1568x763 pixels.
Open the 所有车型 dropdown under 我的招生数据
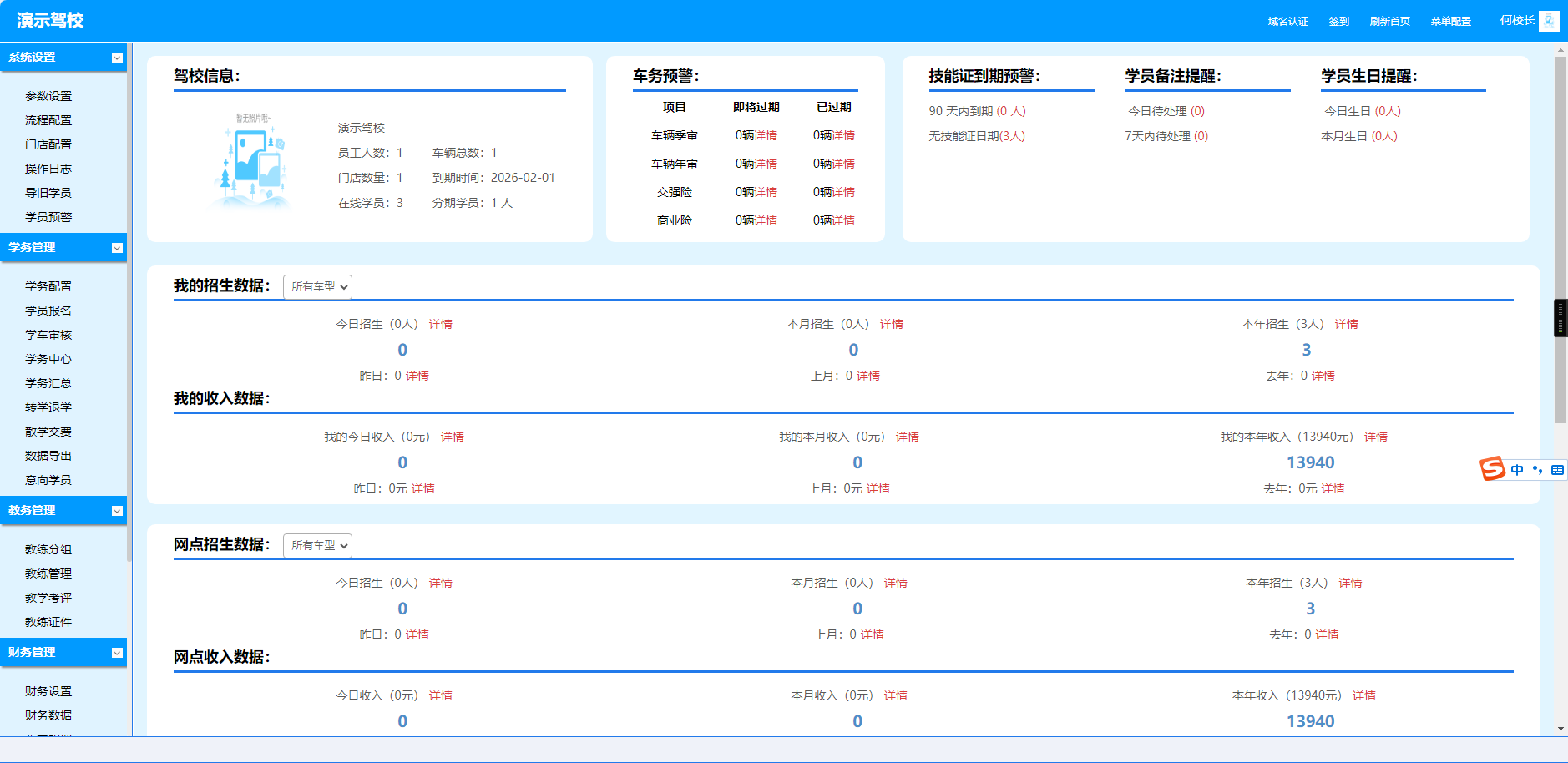point(317,286)
